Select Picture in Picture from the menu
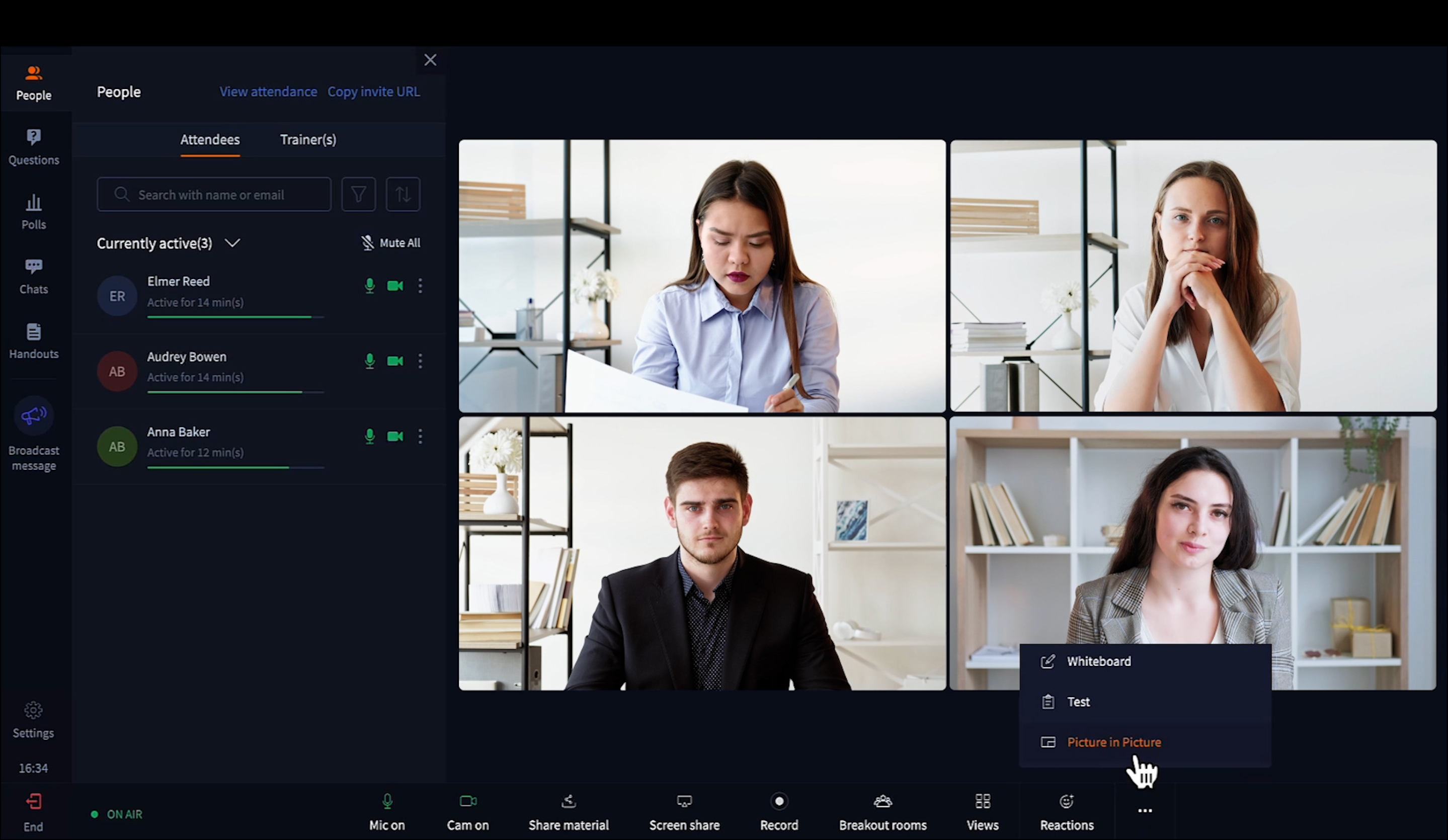This screenshot has height=840, width=1448. (x=1113, y=742)
